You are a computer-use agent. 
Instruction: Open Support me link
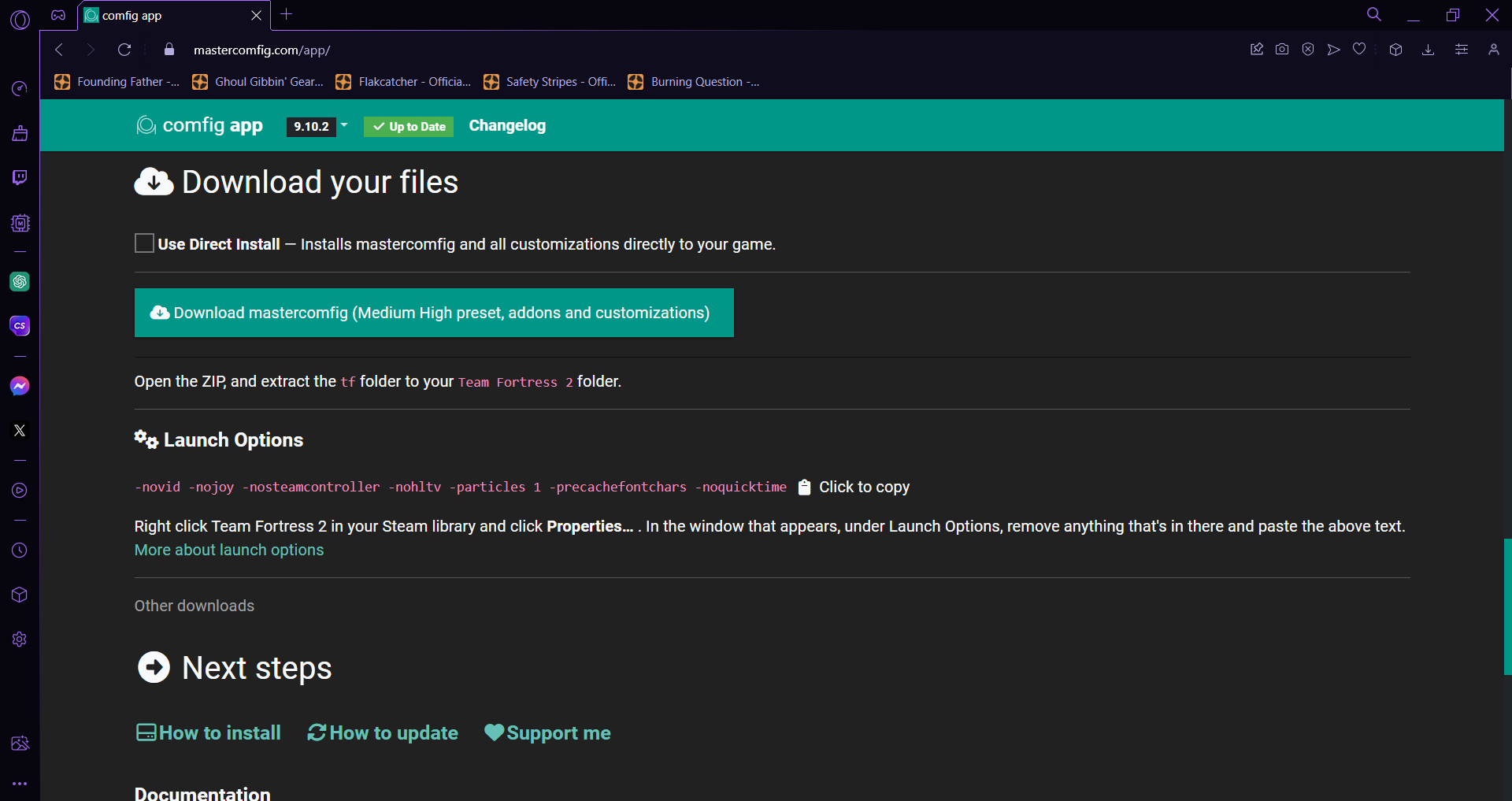coord(547,733)
